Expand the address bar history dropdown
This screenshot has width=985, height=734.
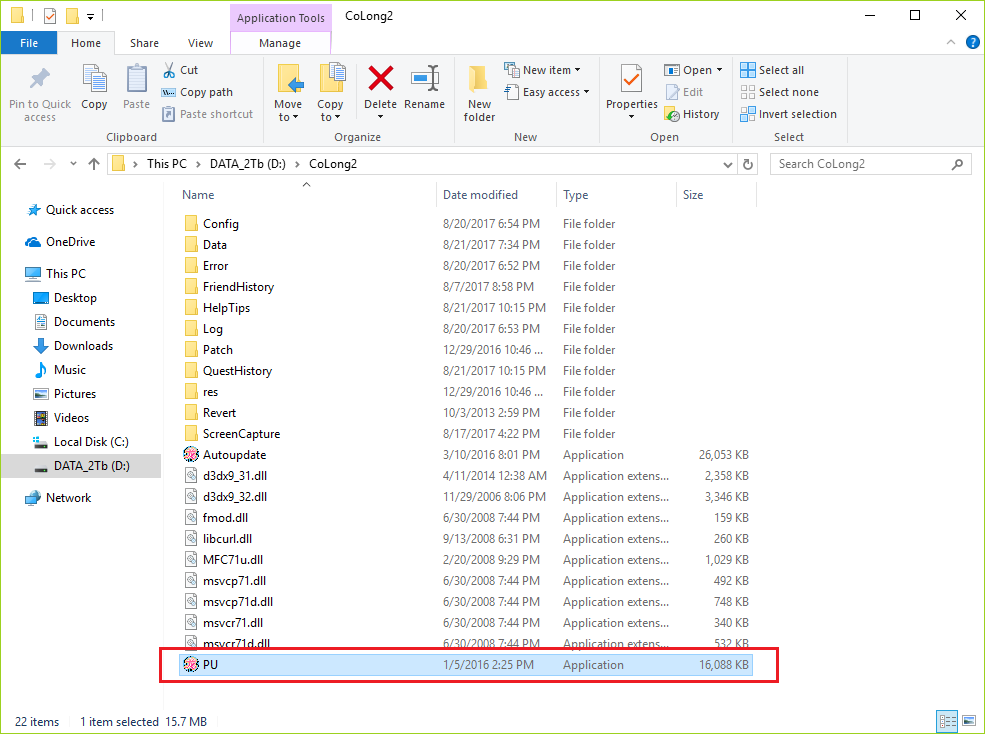point(727,165)
